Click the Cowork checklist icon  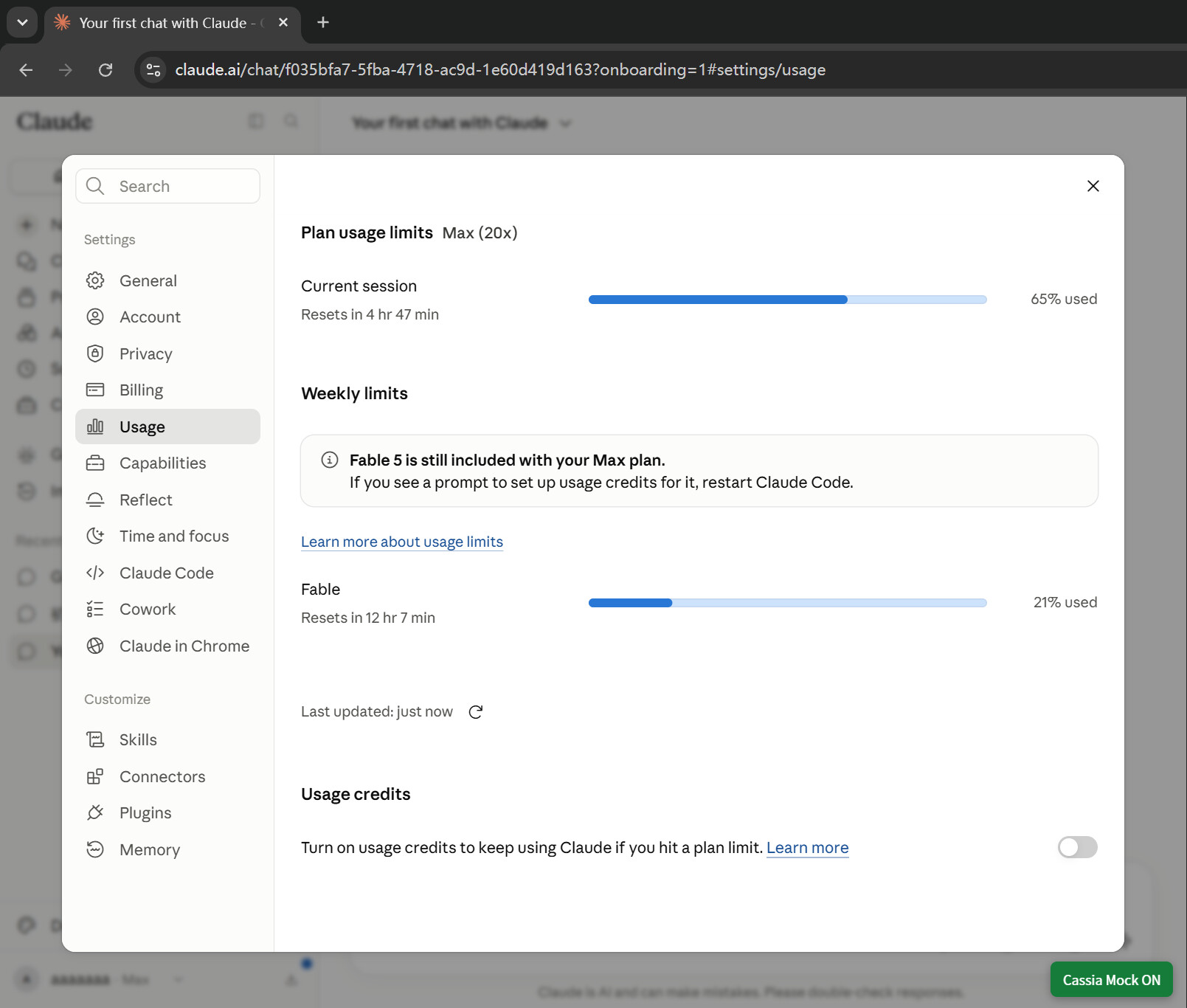[95, 609]
